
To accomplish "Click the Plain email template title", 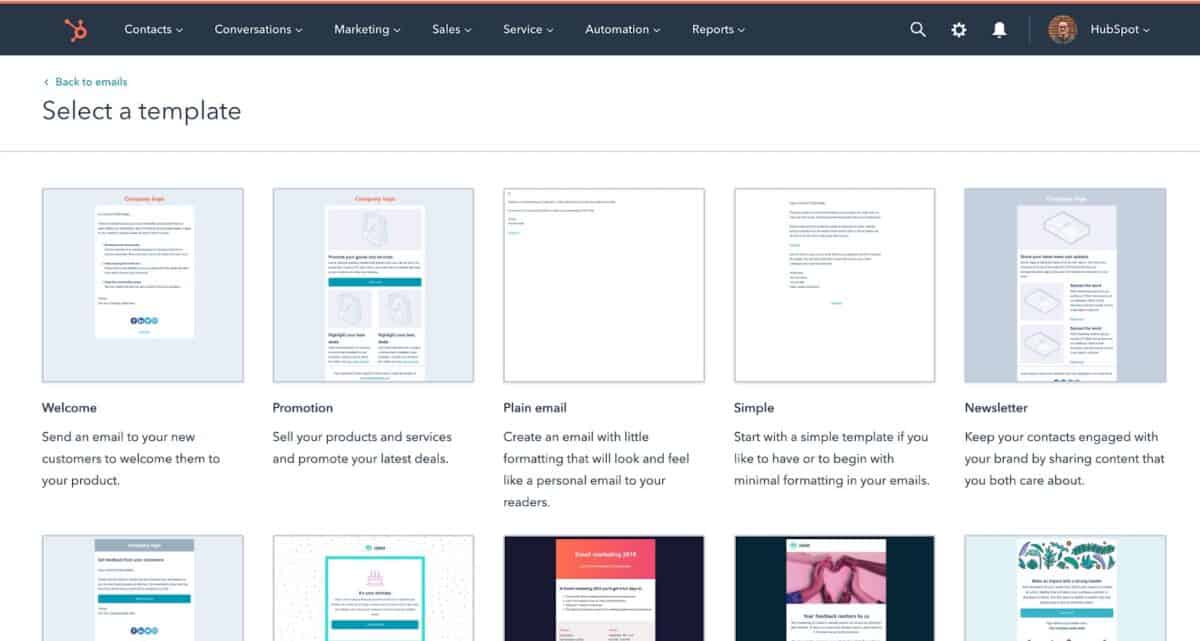I will (533, 408).
